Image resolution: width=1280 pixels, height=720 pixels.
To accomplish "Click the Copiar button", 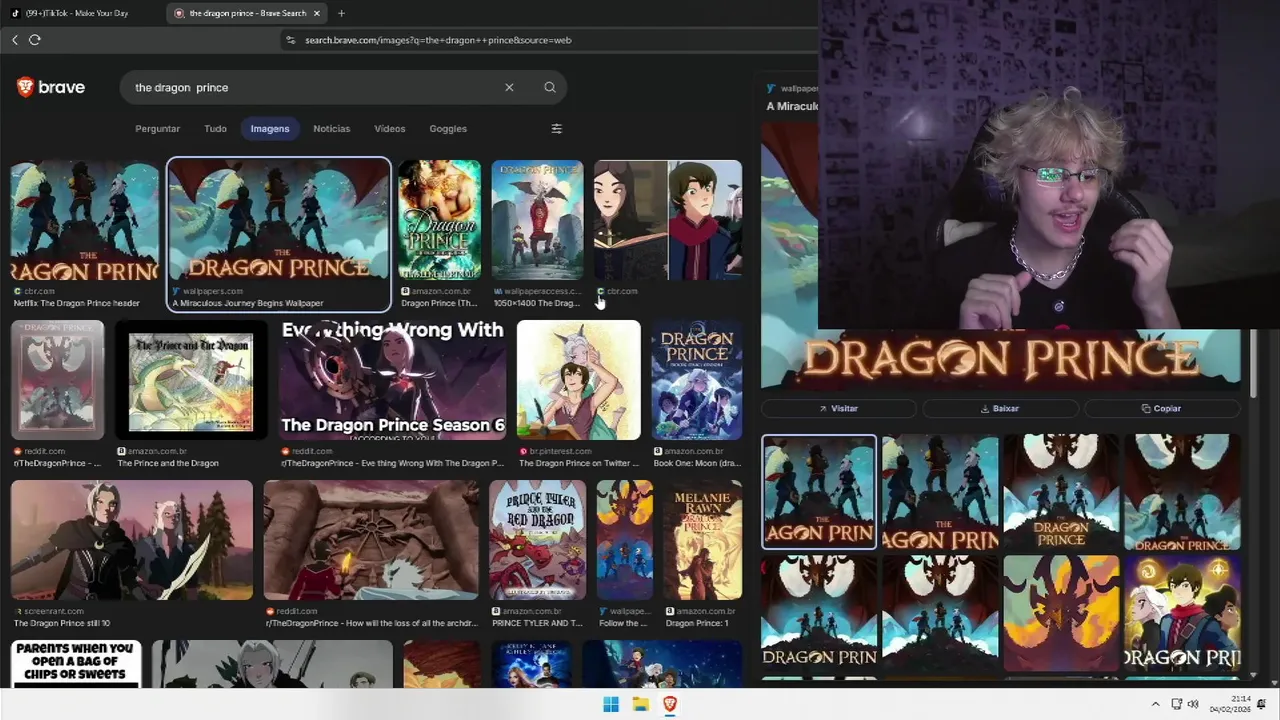I will 1162,408.
